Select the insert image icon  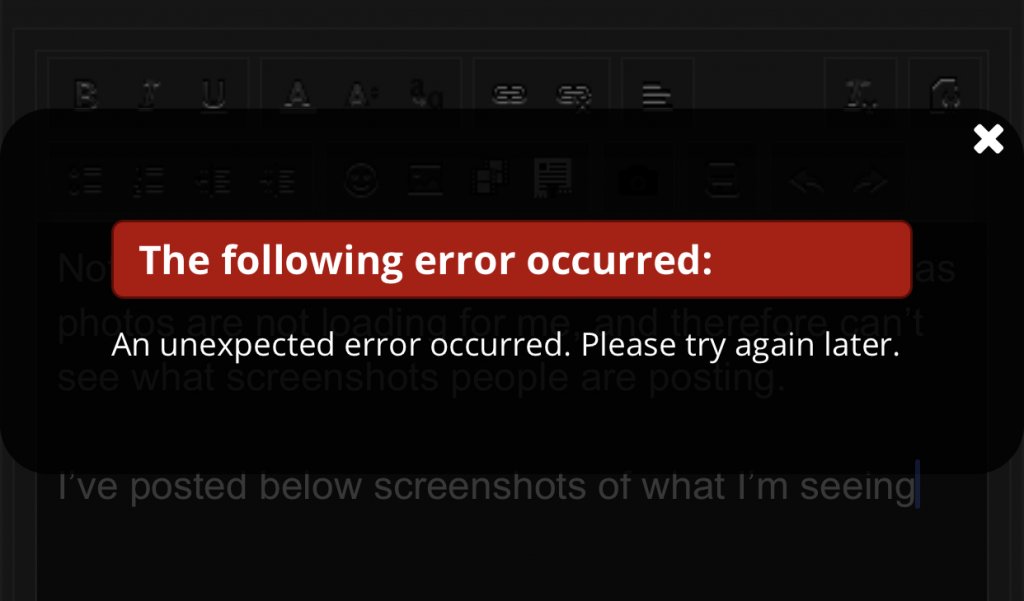[425, 180]
